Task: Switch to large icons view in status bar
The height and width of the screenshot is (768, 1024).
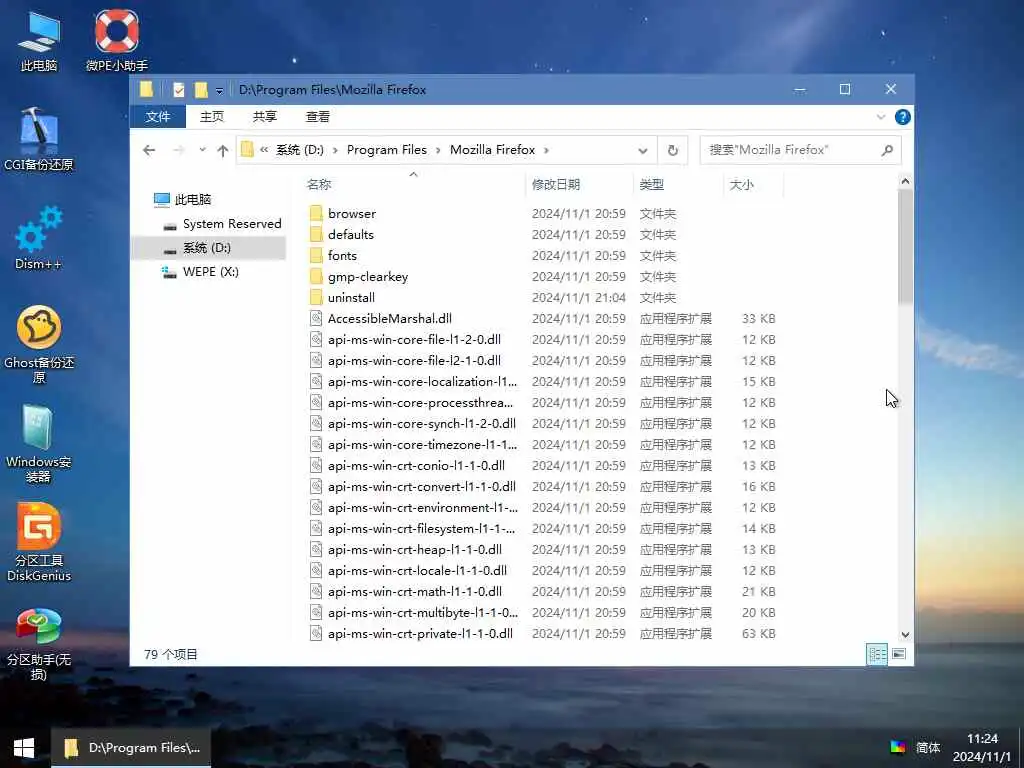Action: (x=899, y=654)
